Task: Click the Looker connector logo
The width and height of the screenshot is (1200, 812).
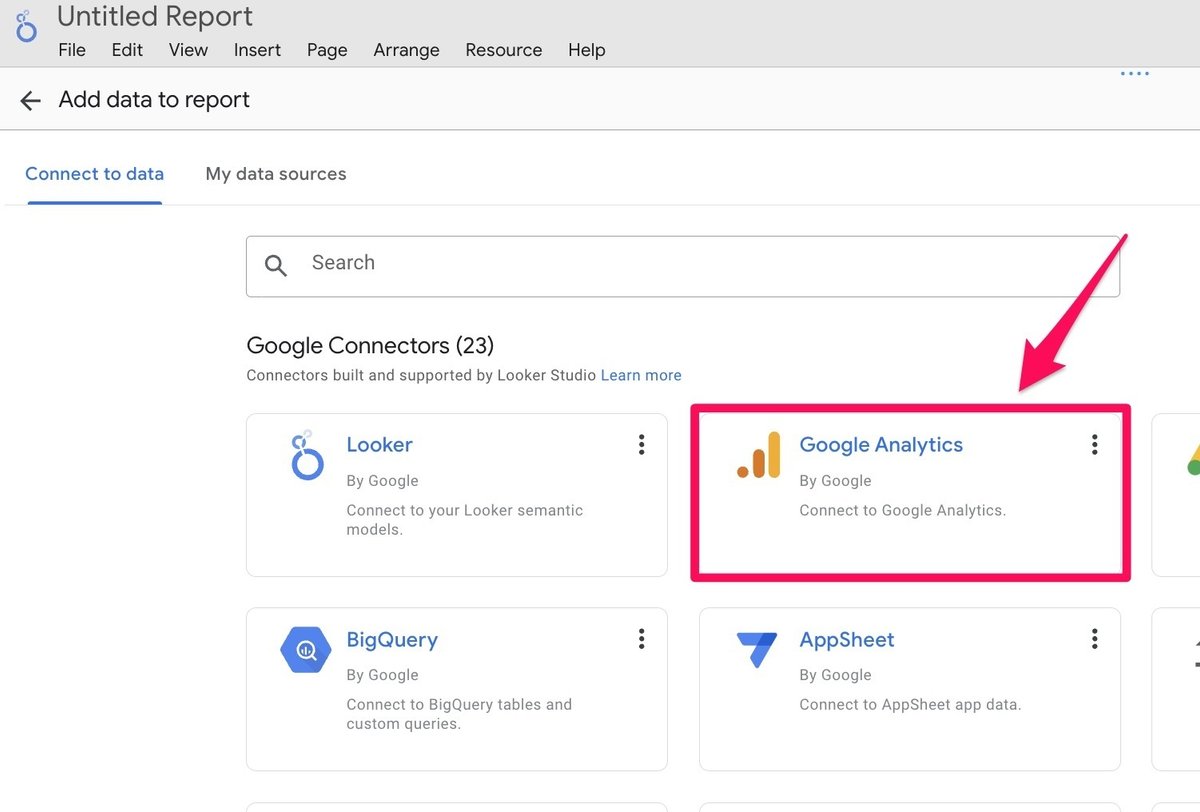Action: (305, 456)
